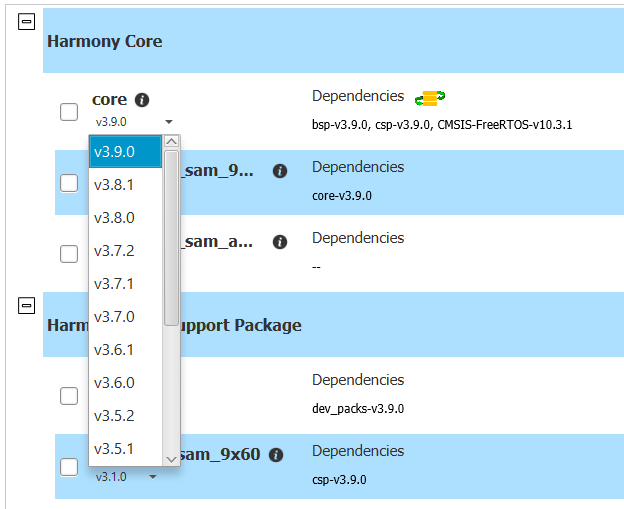Image resolution: width=624 pixels, height=509 pixels.
Task: Click the core-v3.9.0 dependency text
Action: pos(342,196)
